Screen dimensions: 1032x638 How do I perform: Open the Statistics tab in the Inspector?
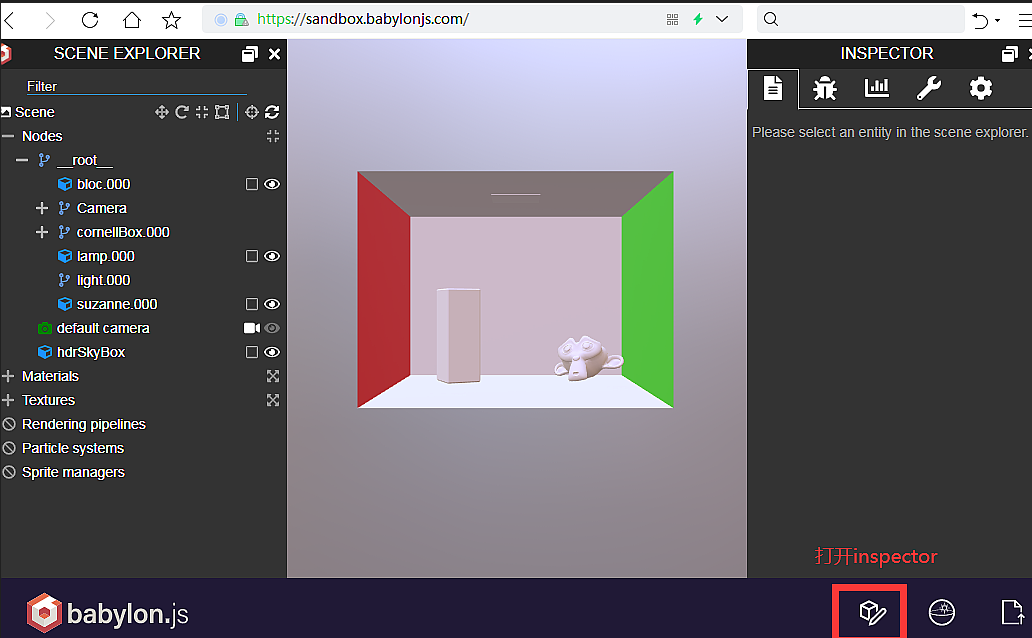[x=877, y=88]
